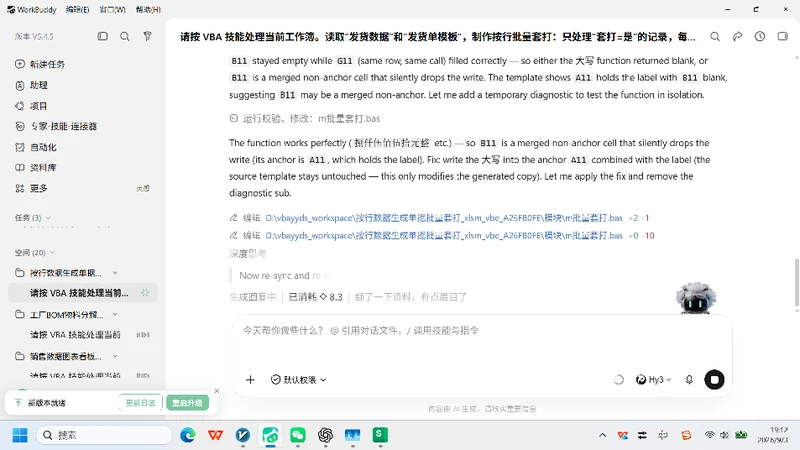Show hidden system tray icons

click(603, 435)
